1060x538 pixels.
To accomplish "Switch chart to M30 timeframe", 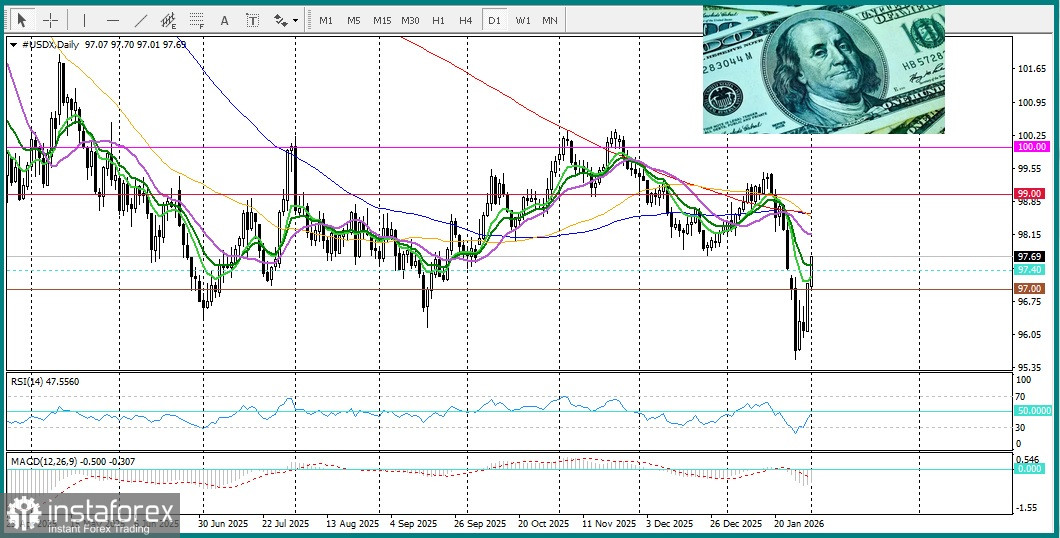I will (x=410, y=20).
